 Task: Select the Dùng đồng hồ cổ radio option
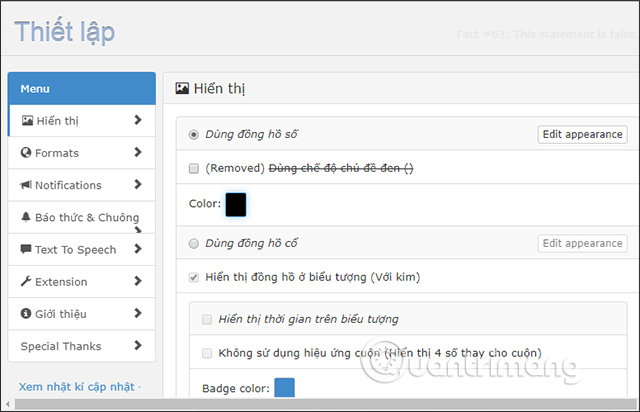[194, 243]
